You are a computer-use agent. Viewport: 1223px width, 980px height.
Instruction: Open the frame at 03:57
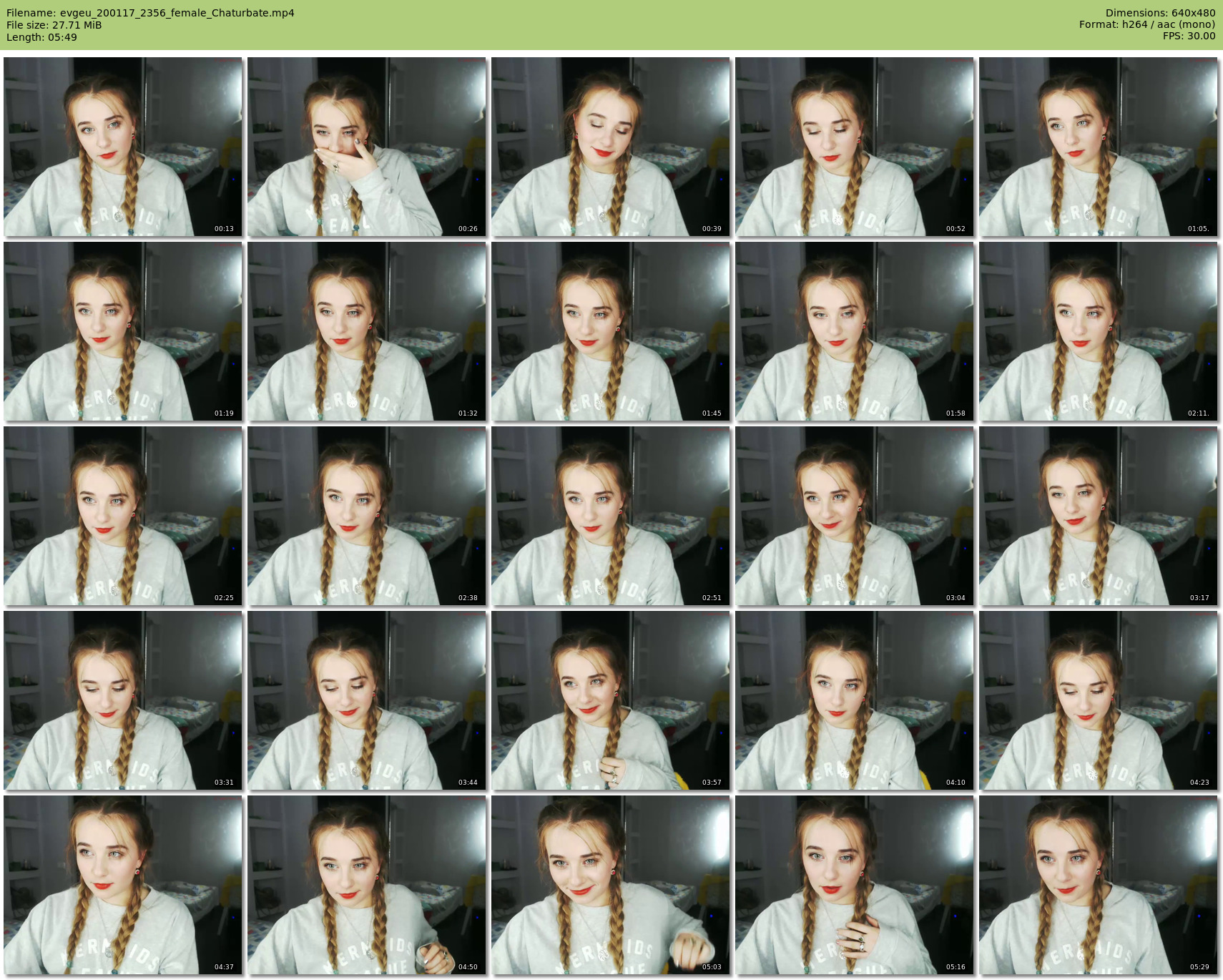pyautogui.click(x=611, y=700)
